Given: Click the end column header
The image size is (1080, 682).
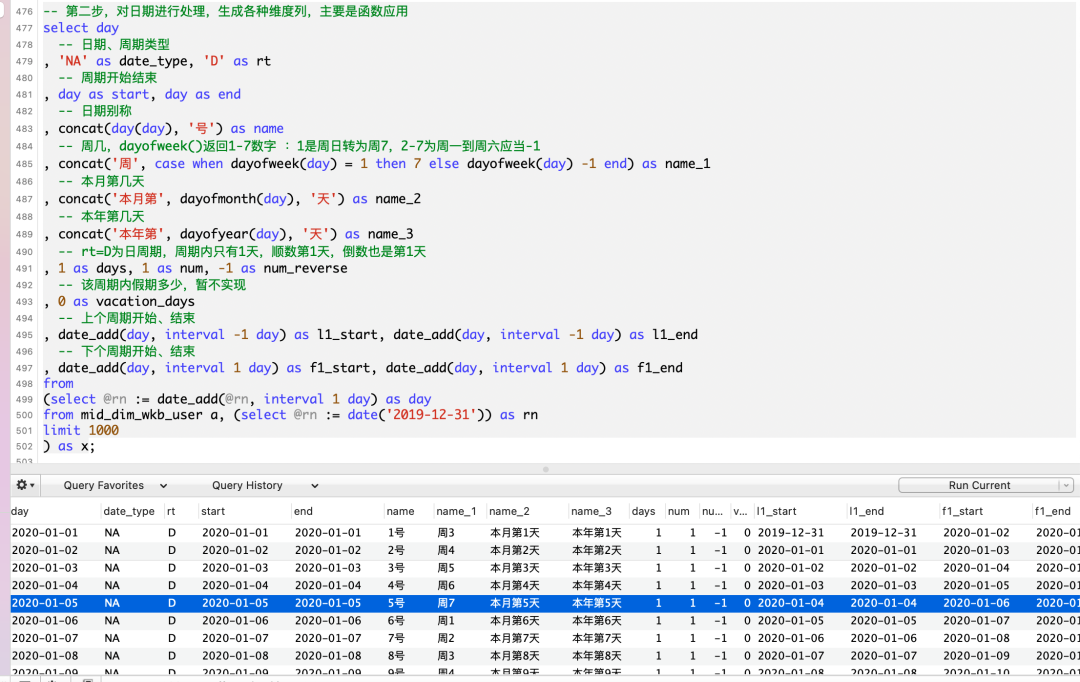Looking at the screenshot, I should (x=303, y=511).
